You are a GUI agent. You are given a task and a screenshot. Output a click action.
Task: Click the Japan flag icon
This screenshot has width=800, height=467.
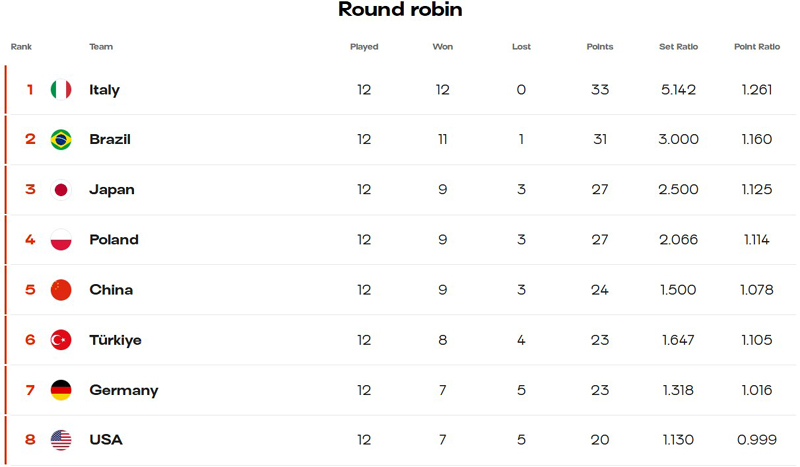[x=61, y=190]
